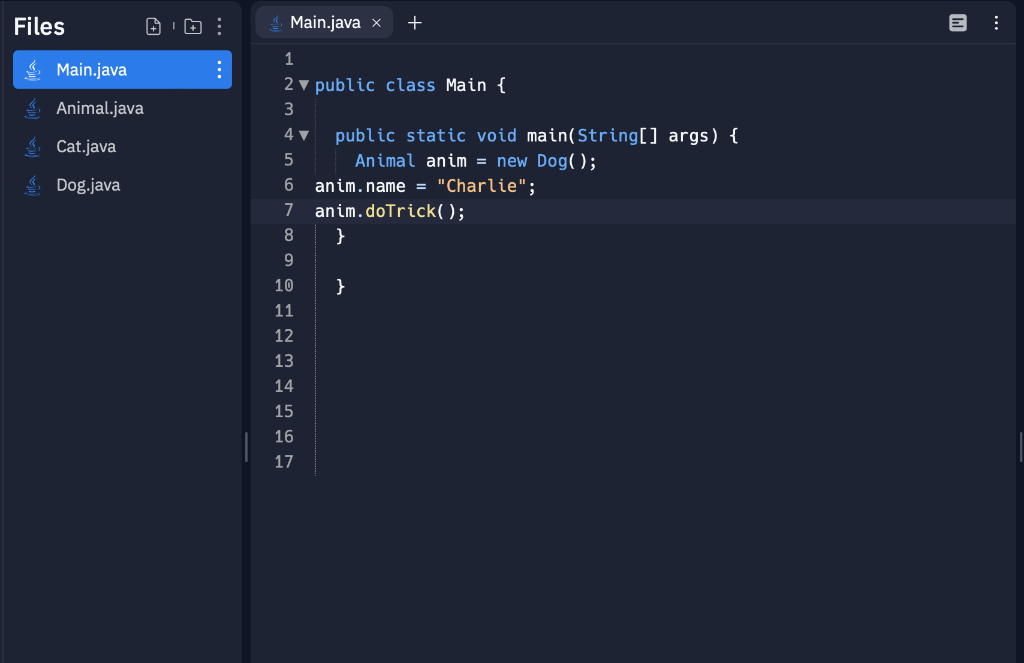Collapse class Main code fold on line 2

pyautogui.click(x=304, y=85)
